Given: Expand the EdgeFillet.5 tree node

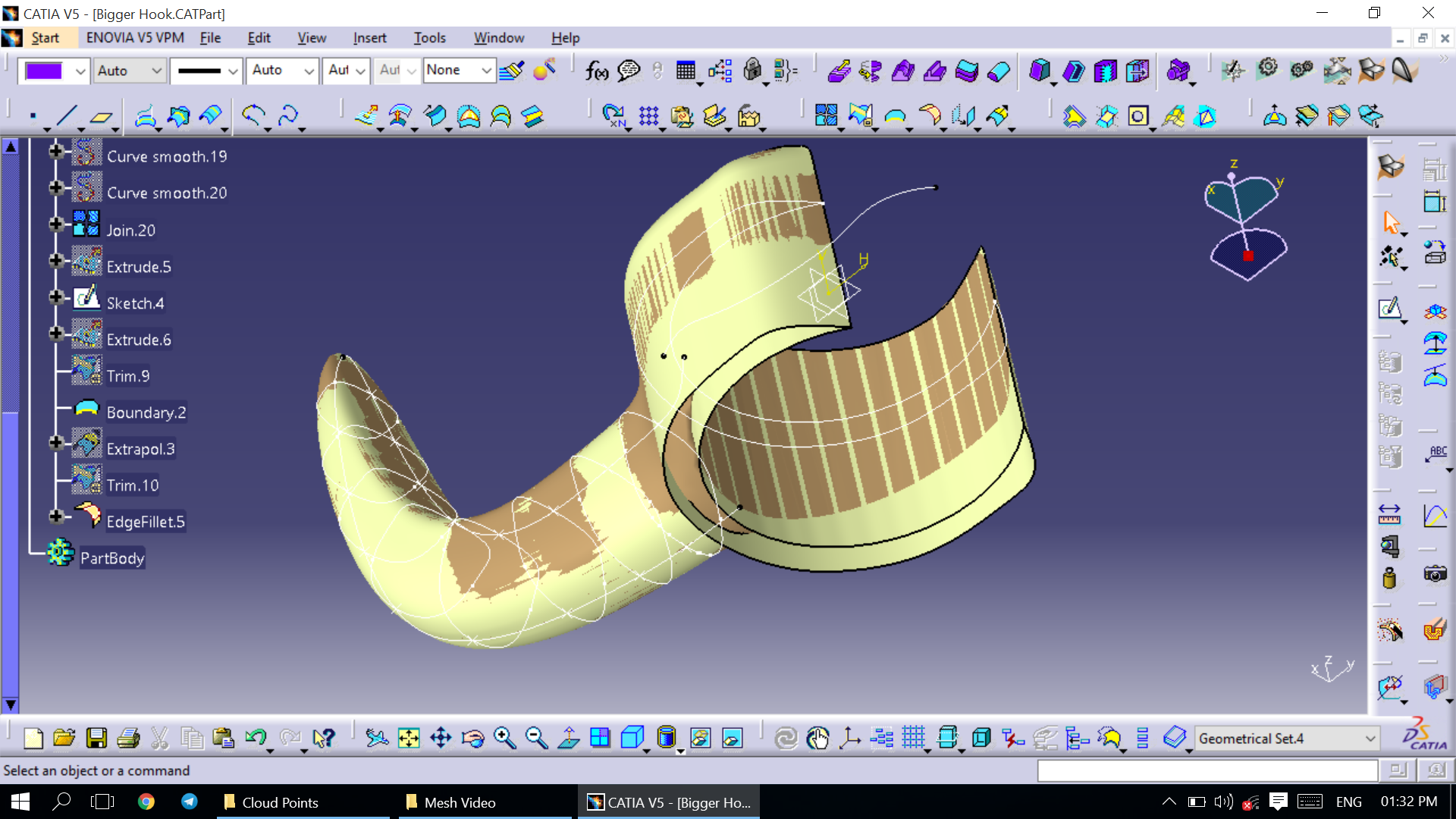Looking at the screenshot, I should (x=55, y=516).
